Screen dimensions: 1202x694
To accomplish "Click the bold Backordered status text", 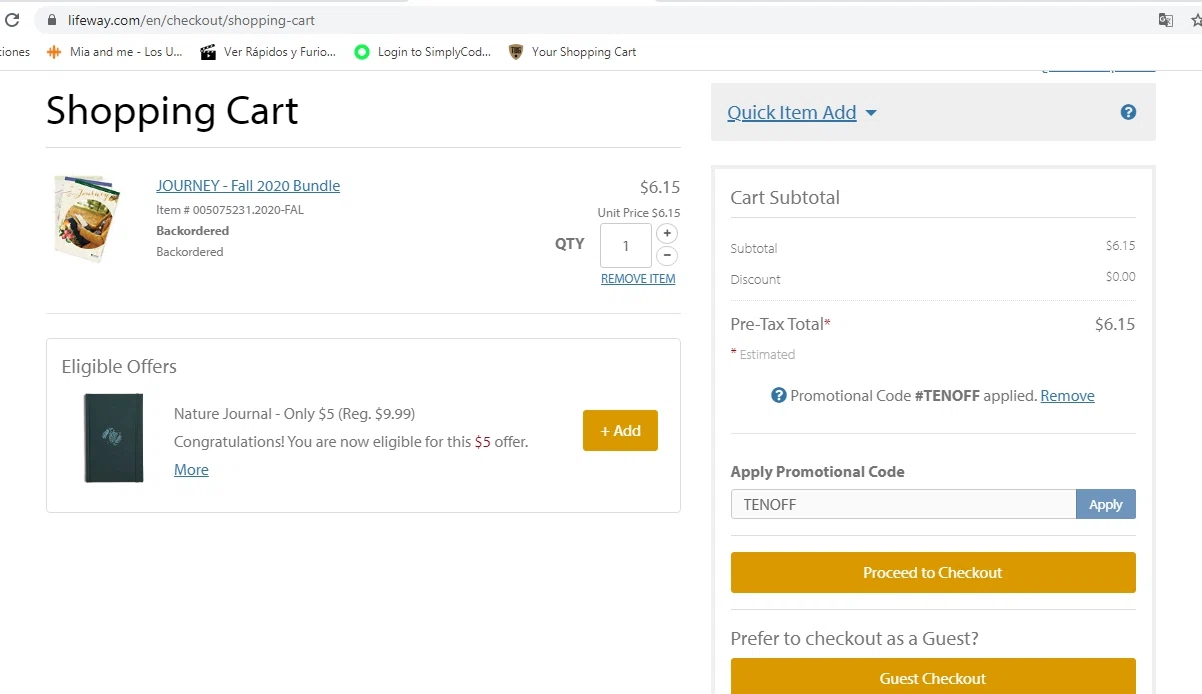I will pyautogui.click(x=193, y=231).
